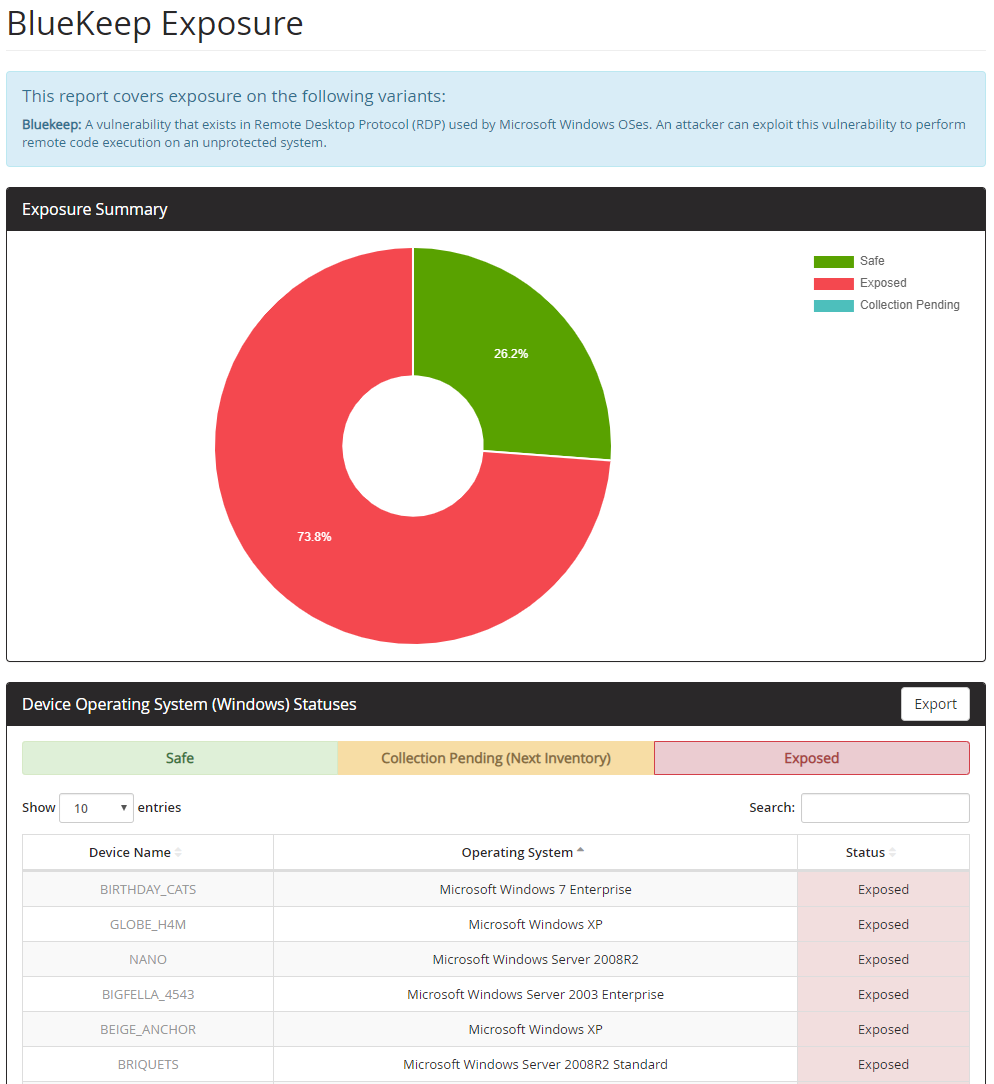994x1084 pixels.
Task: Toggle the Safe legend color box
Action: (833, 261)
